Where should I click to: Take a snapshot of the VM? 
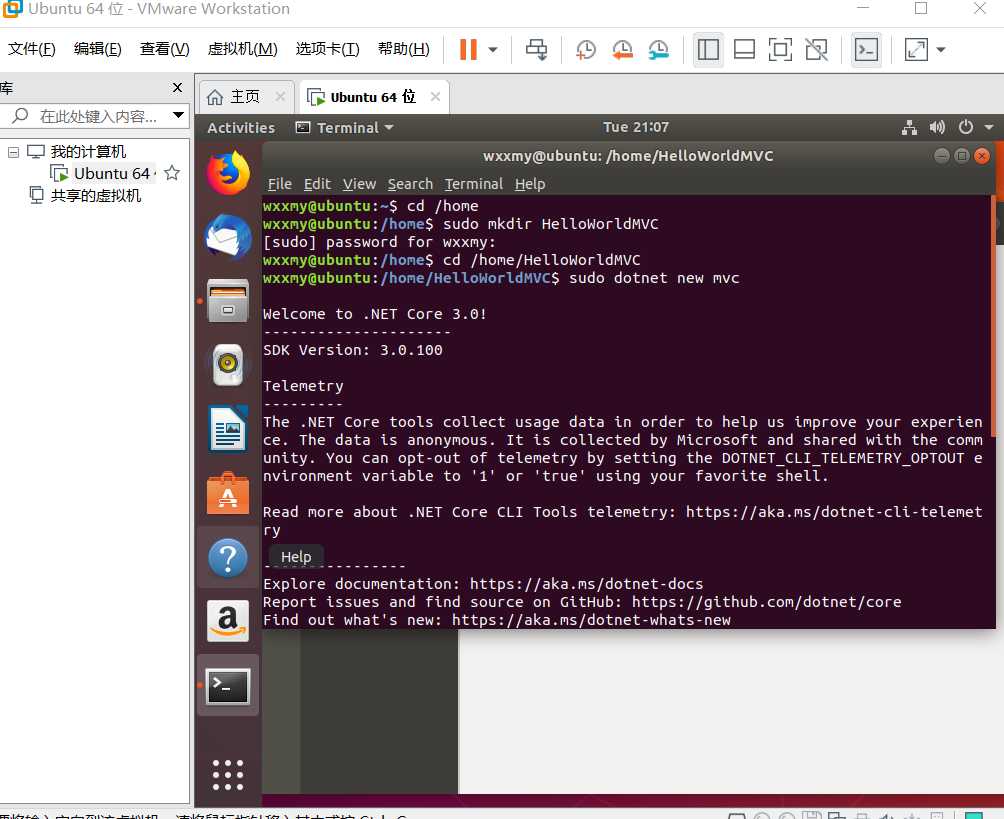tap(585, 49)
